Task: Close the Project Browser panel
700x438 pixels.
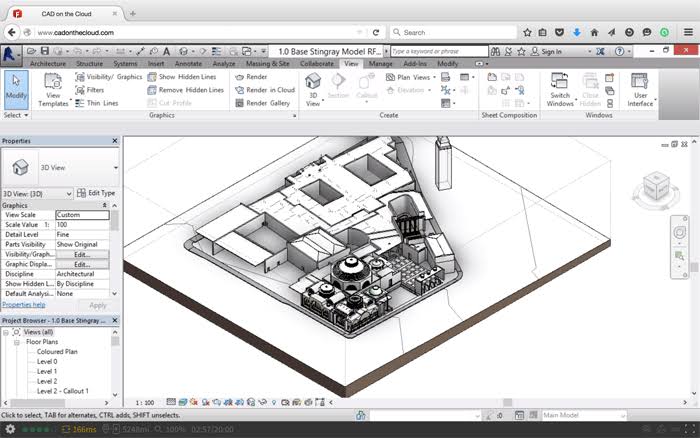Action: pyautogui.click(x=115, y=321)
